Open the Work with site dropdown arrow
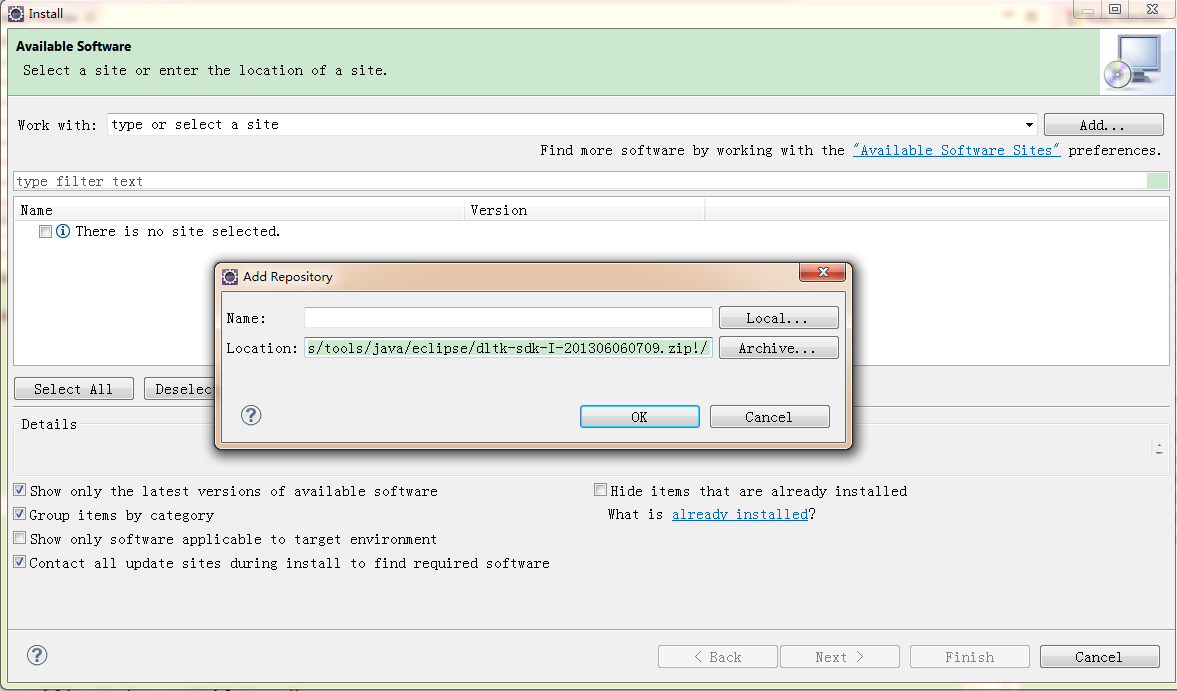 1029,125
